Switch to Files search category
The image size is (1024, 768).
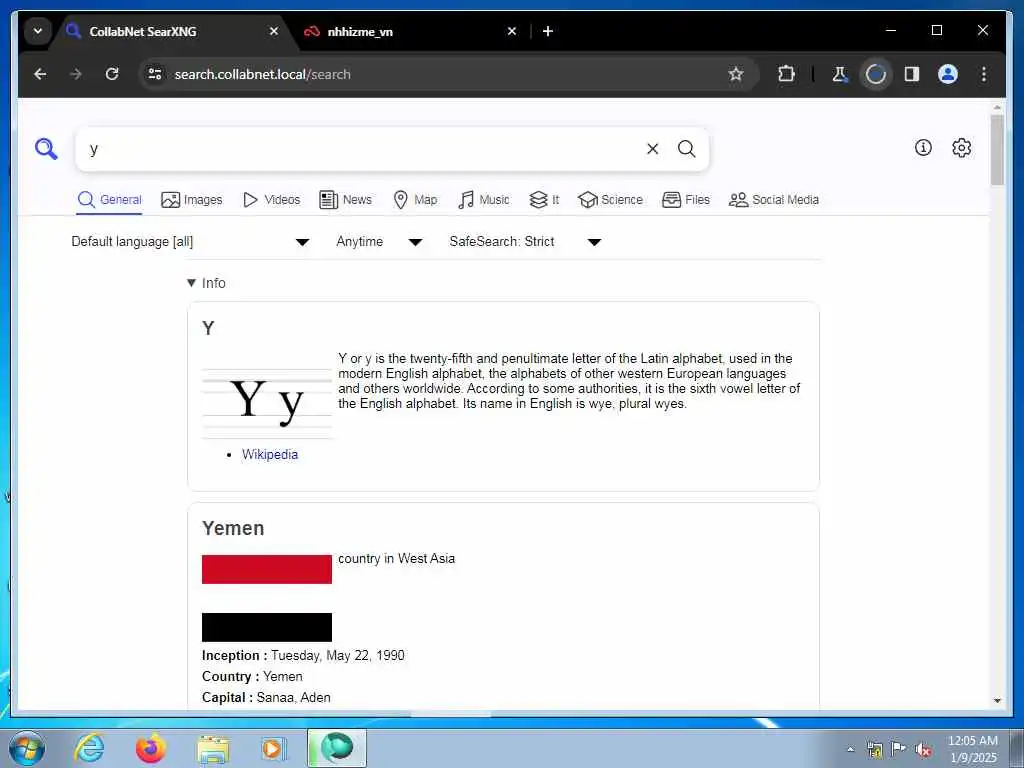pyautogui.click(x=686, y=200)
